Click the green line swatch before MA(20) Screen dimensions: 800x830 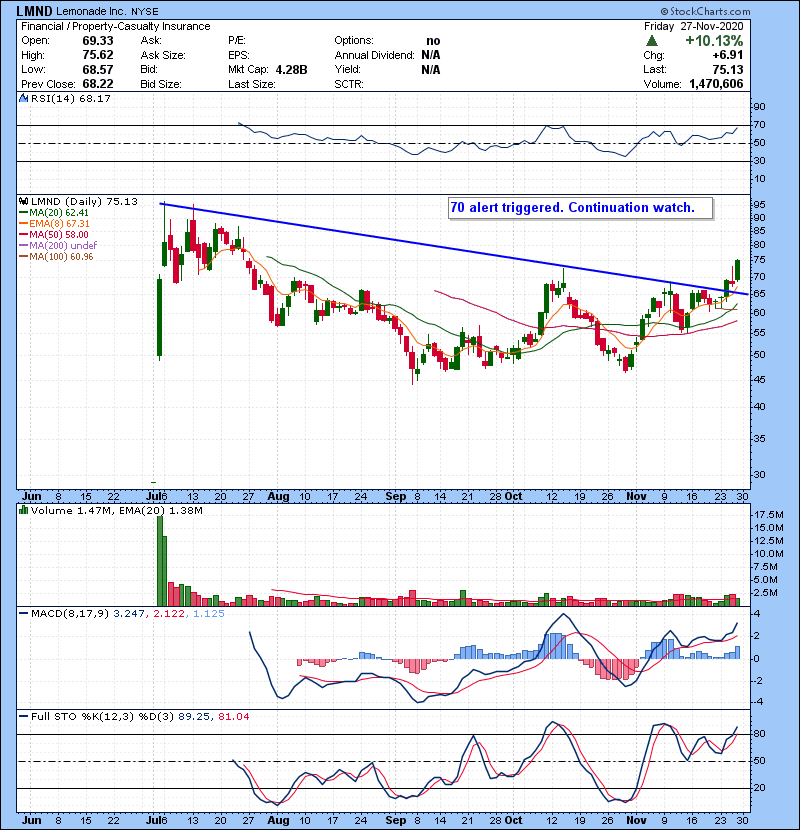pos(24,213)
